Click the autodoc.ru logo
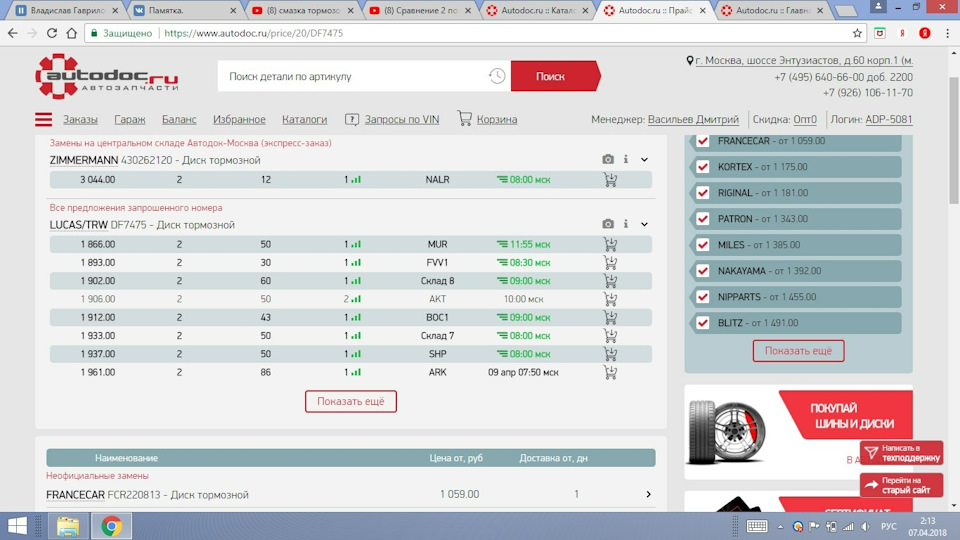The image size is (960, 540). tap(107, 77)
